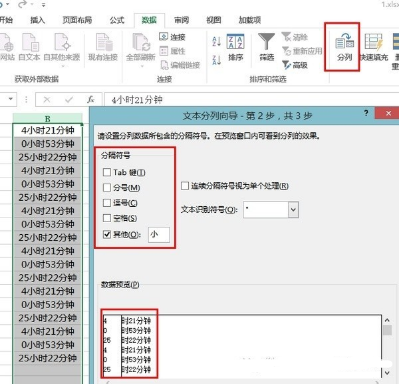Switch to the 插入 (Insert) tab
This screenshot has height=386, width=409.
pos(37,20)
